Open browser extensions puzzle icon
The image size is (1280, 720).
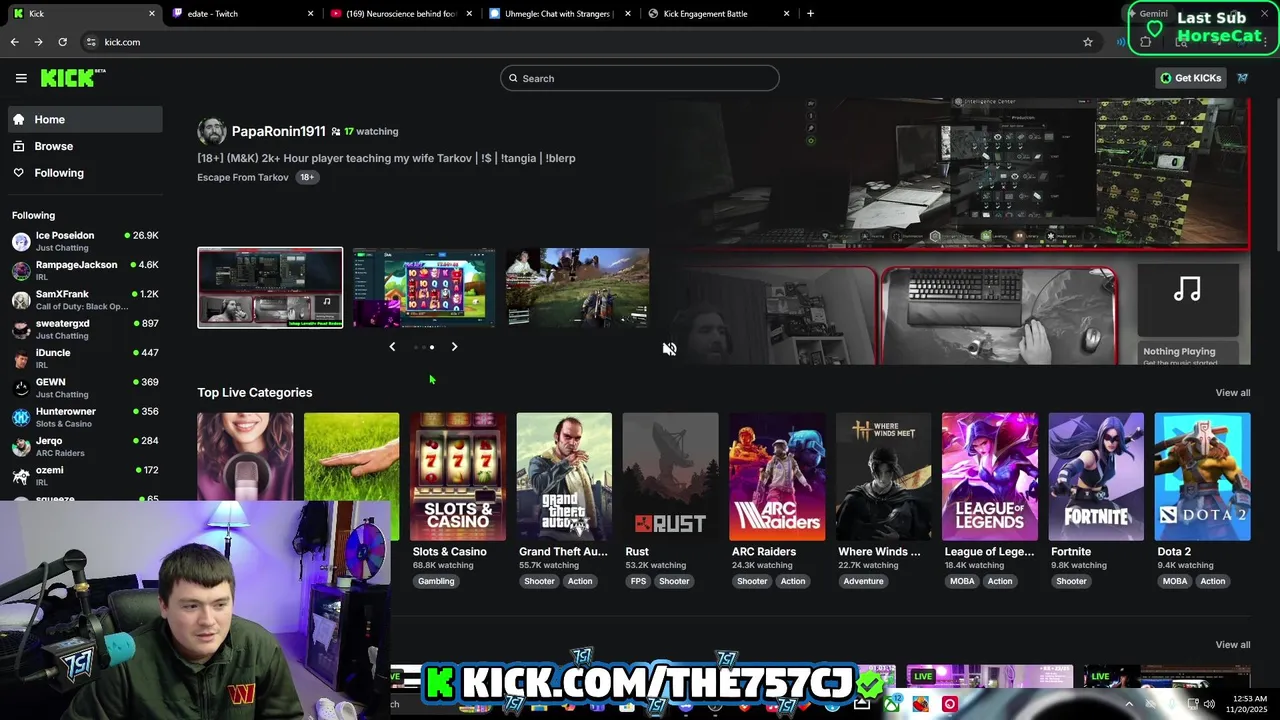(x=1146, y=42)
